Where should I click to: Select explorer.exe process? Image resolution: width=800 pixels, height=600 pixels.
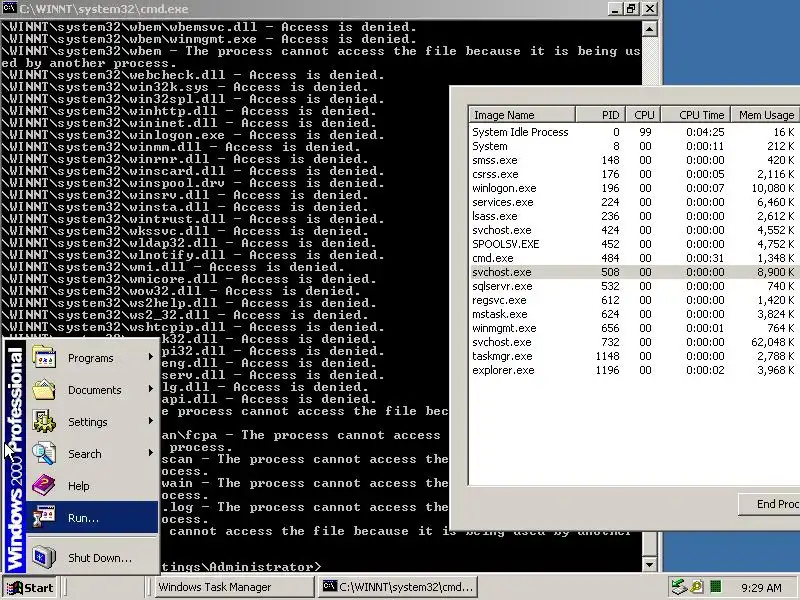click(x=634, y=370)
